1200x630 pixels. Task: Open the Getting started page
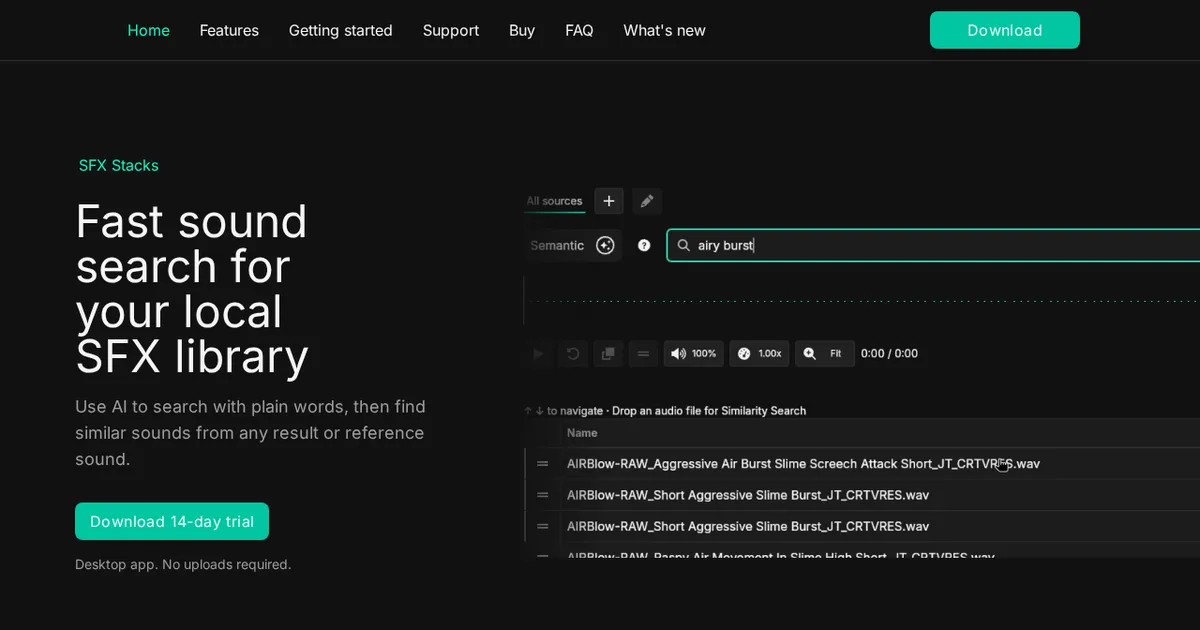coord(341,30)
